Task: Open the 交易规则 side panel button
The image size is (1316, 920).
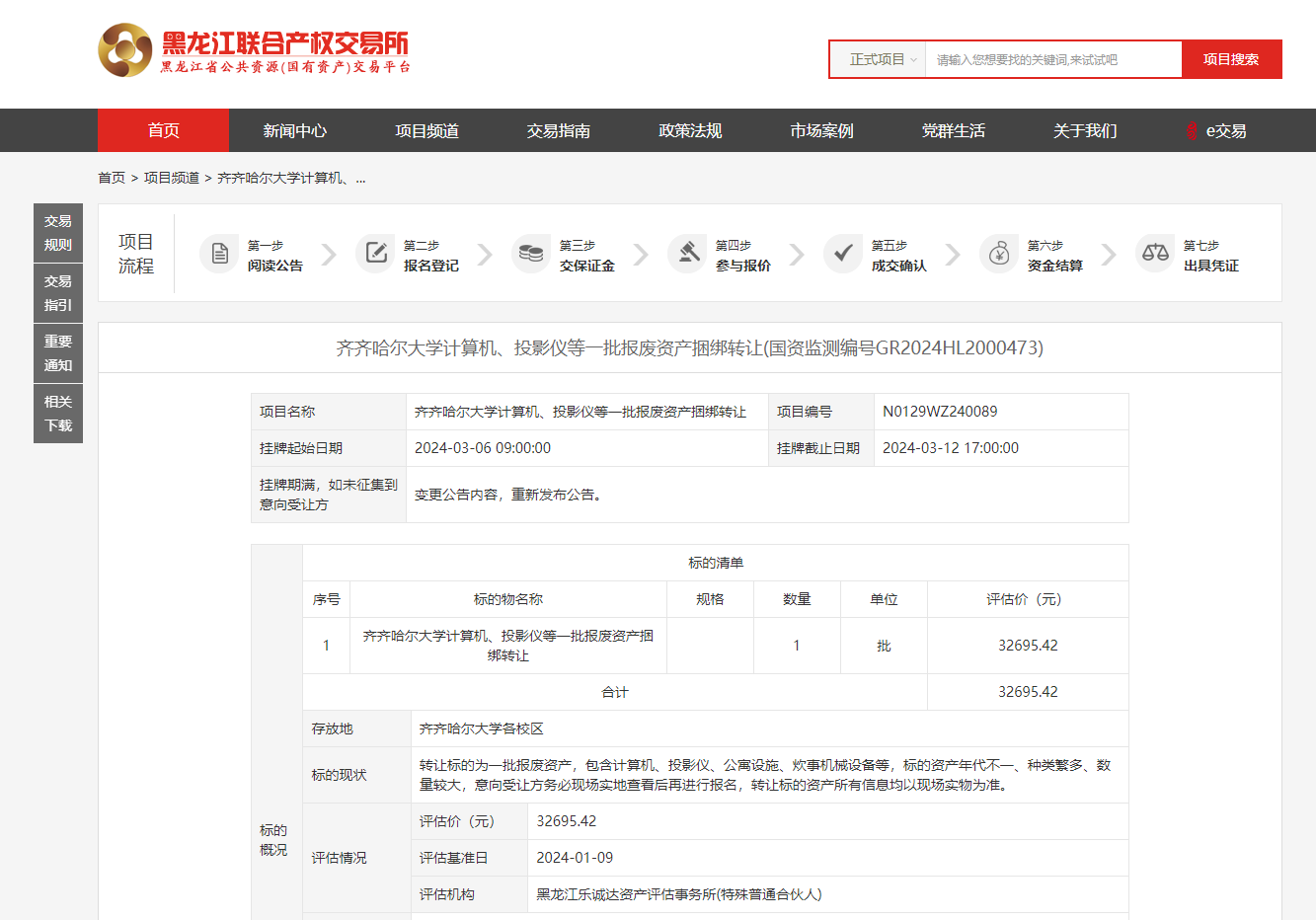Action: 58,233
